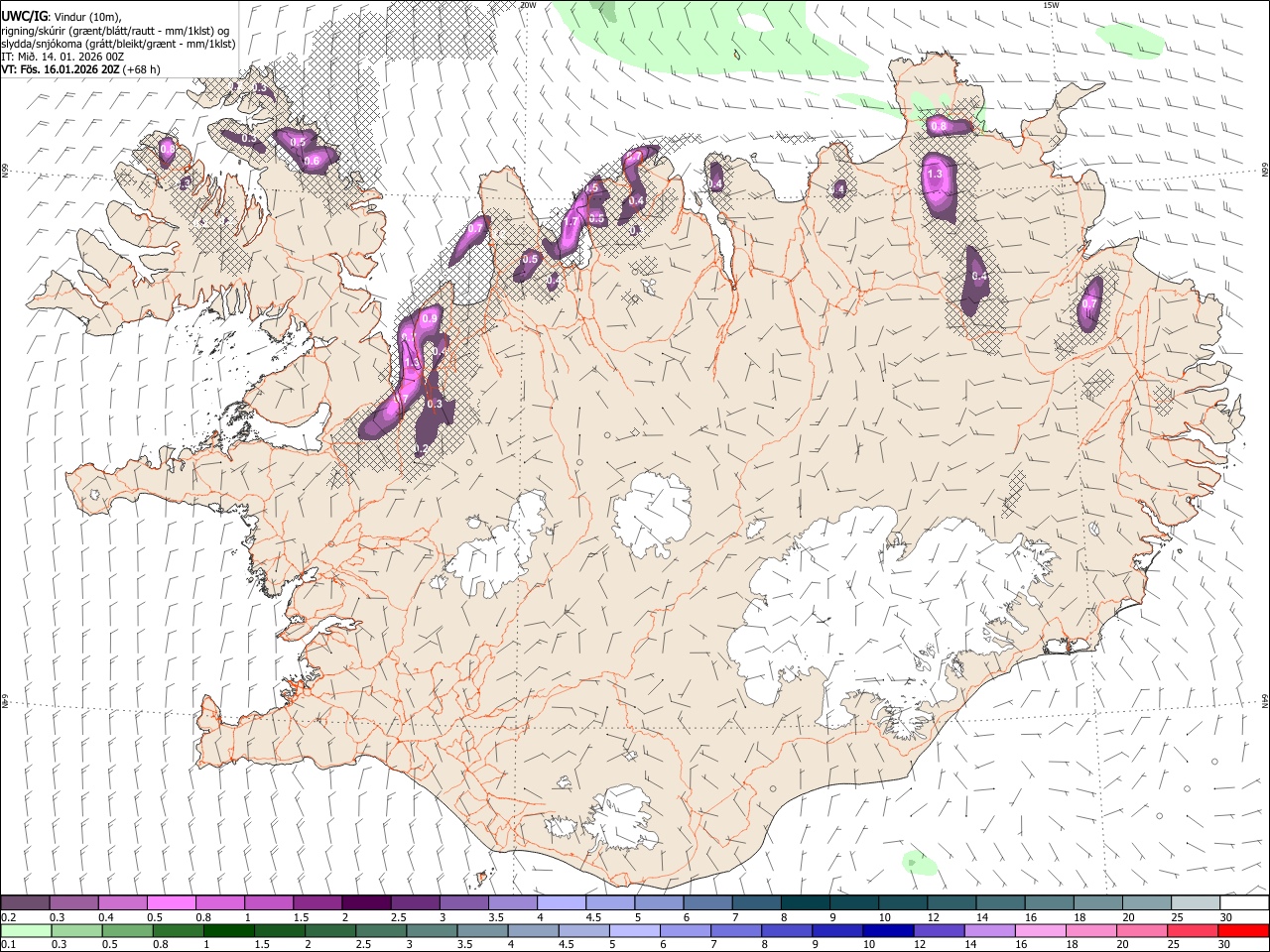The image size is (1270, 952).
Task: Click the '0.7' snowfall value in the far east
Action: pyautogui.click(x=1090, y=303)
